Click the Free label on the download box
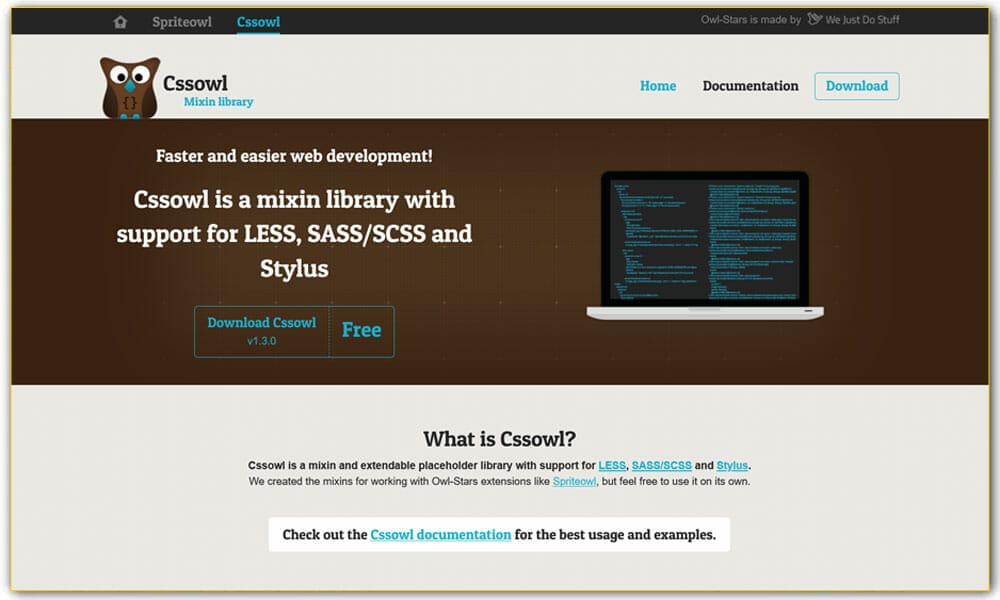Image resolution: width=1000 pixels, height=600 pixels. pyautogui.click(x=362, y=330)
